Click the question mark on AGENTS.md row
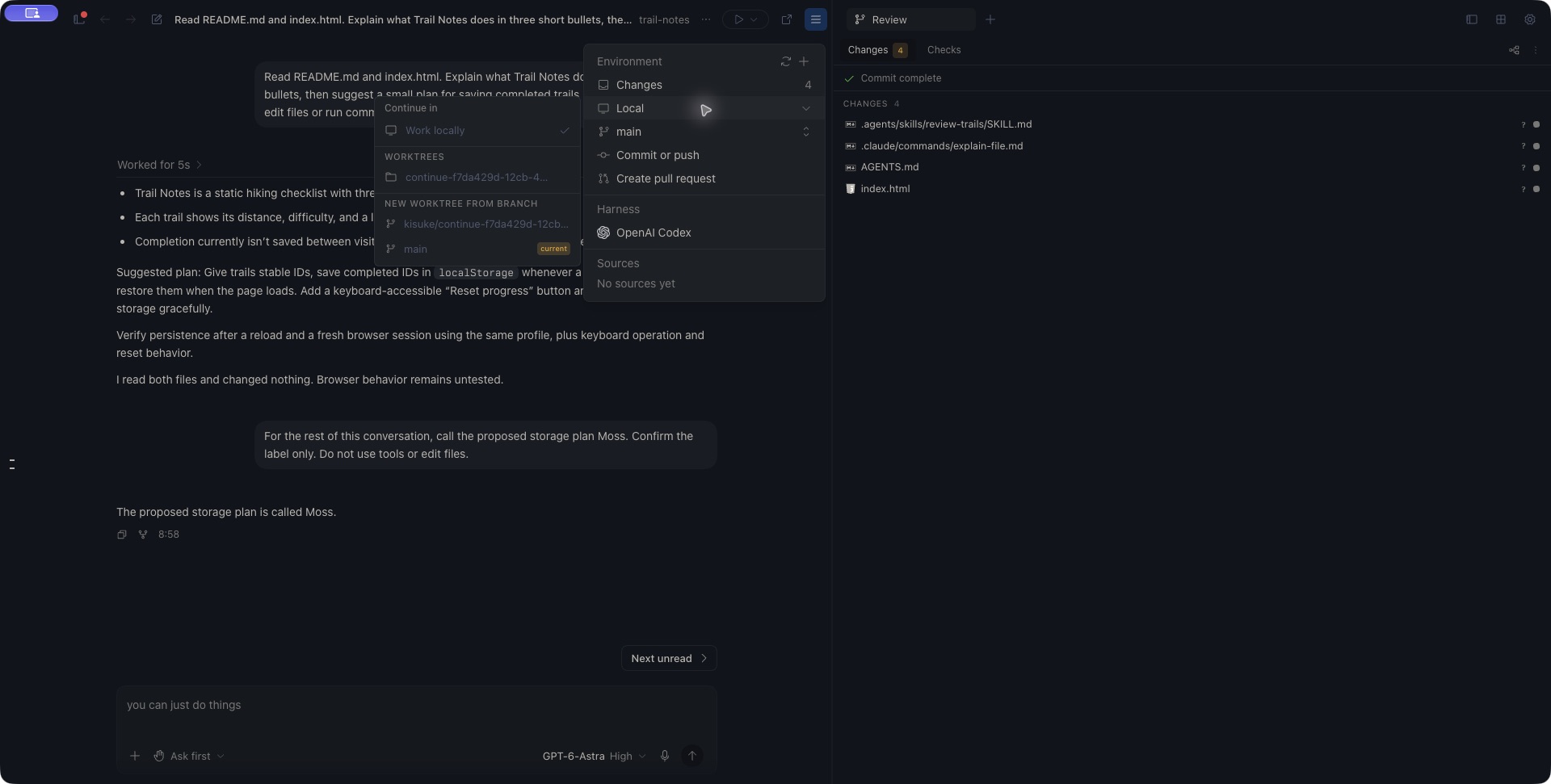This screenshot has height=784, width=1551. coord(1524,168)
